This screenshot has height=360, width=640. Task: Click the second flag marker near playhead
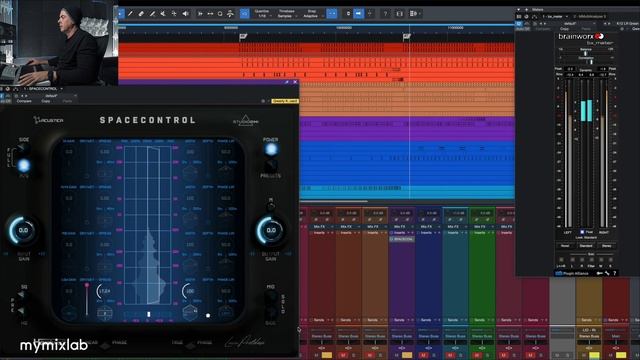pyautogui.click(x=407, y=37)
